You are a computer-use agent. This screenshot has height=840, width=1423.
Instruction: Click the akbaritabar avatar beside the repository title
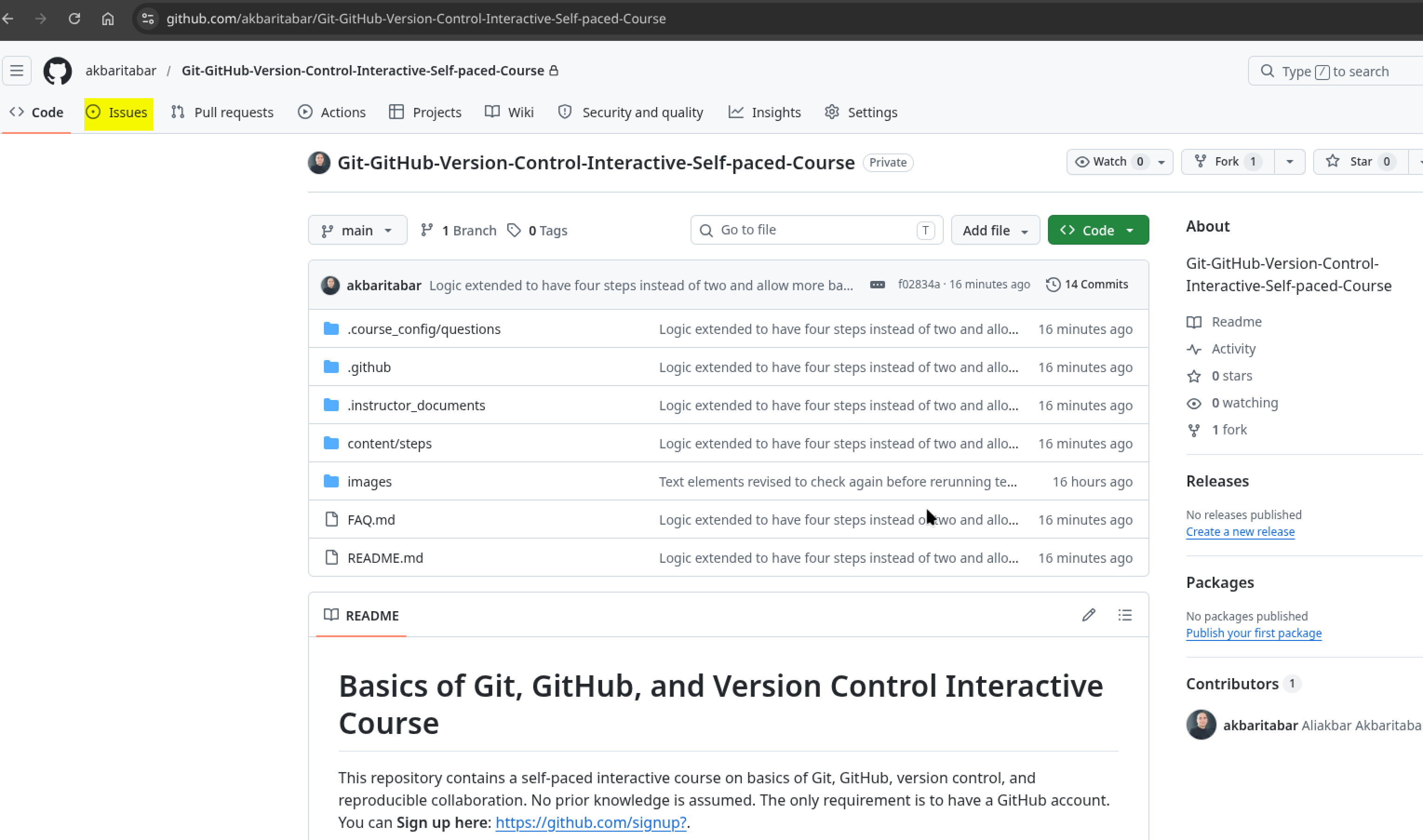[x=319, y=162]
